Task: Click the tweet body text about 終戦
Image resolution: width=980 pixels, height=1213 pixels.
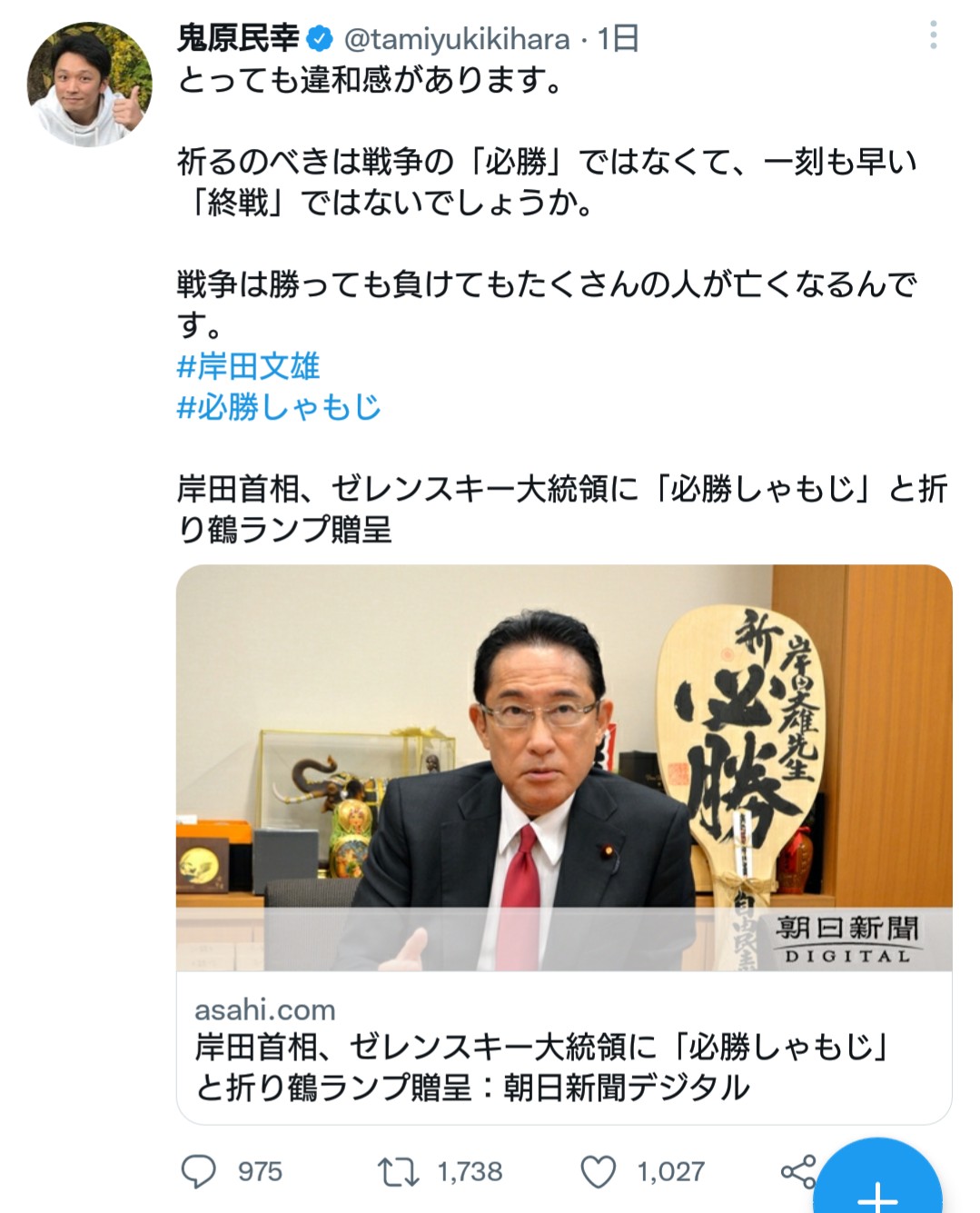Action: click(x=547, y=182)
